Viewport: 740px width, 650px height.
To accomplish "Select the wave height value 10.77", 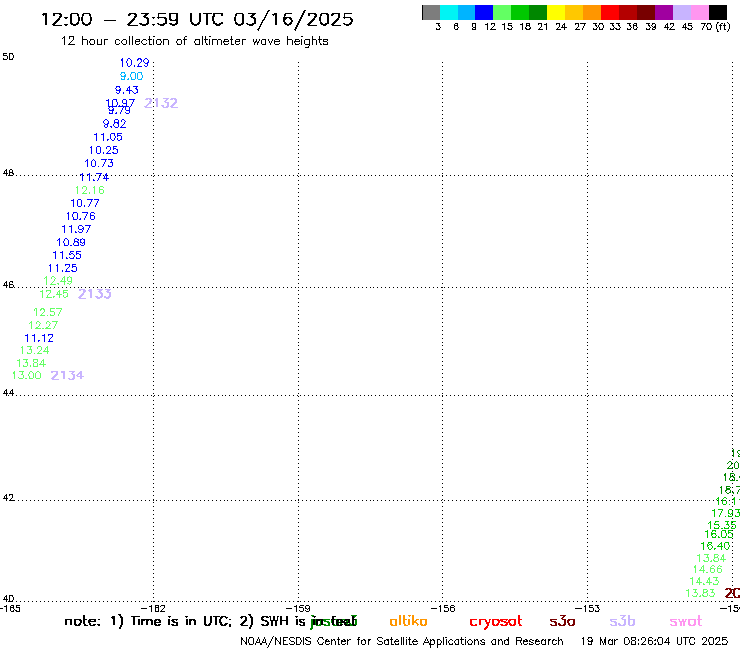I will (x=85, y=203).
